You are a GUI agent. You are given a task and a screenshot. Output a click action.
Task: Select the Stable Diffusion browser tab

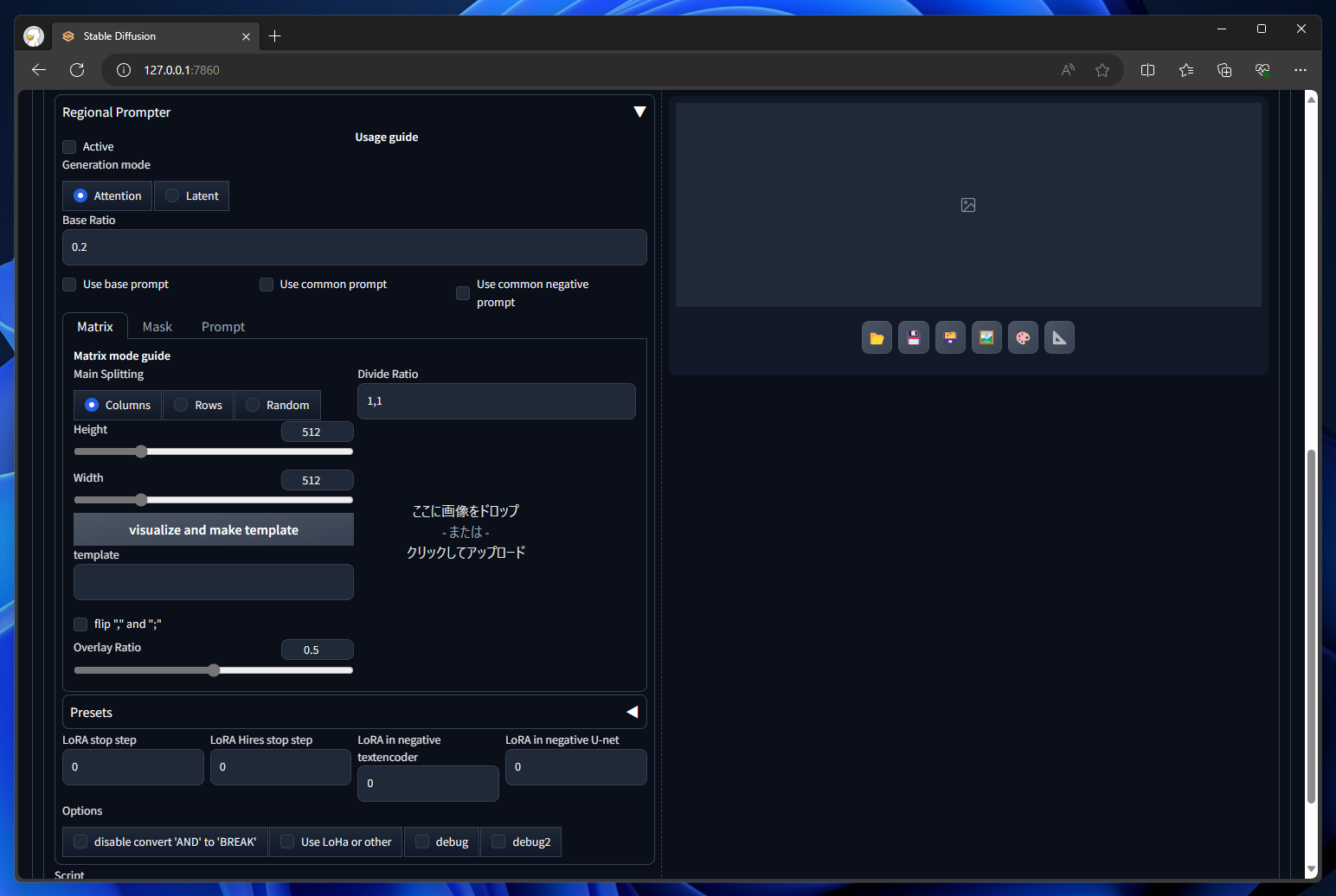point(155,36)
